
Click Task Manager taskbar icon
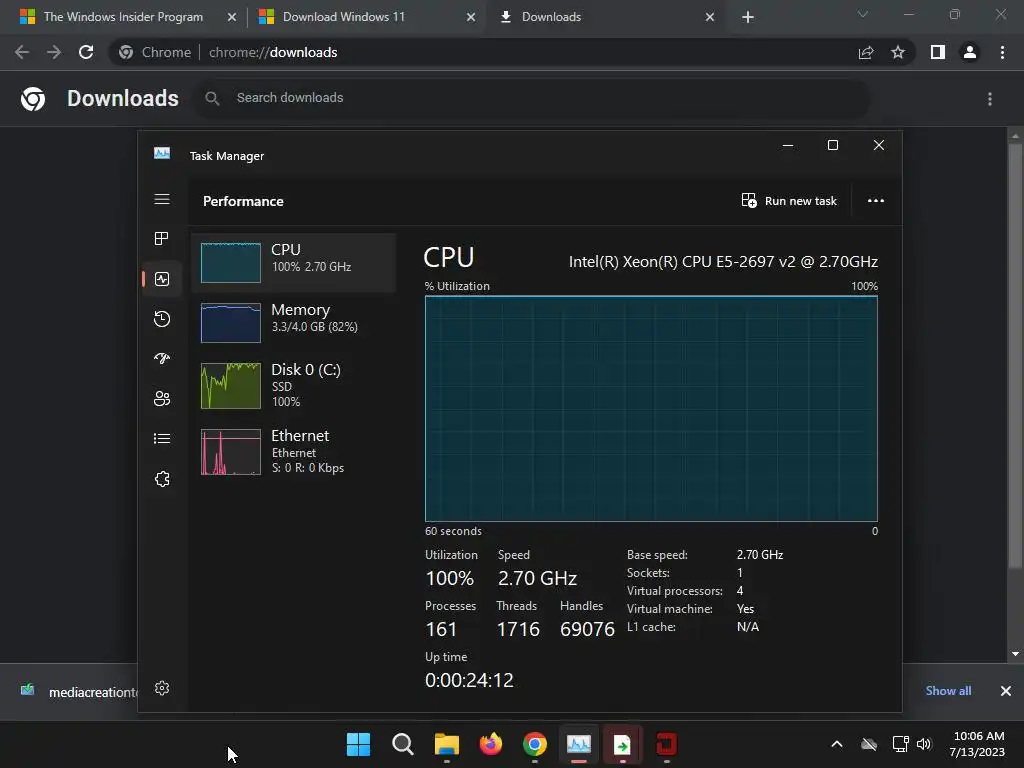tap(579, 744)
